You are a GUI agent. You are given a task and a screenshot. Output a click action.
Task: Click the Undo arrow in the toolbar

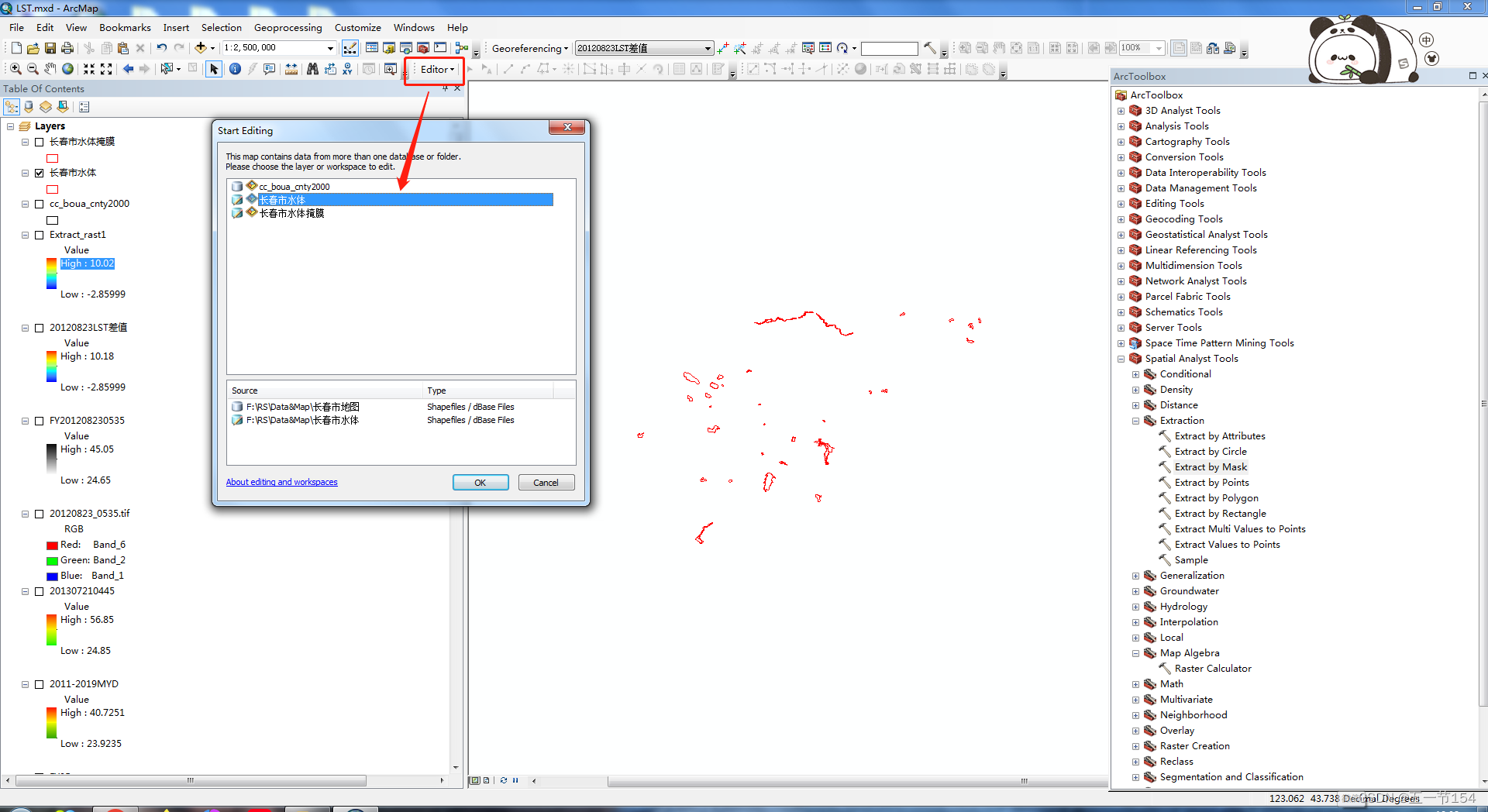pos(161,48)
